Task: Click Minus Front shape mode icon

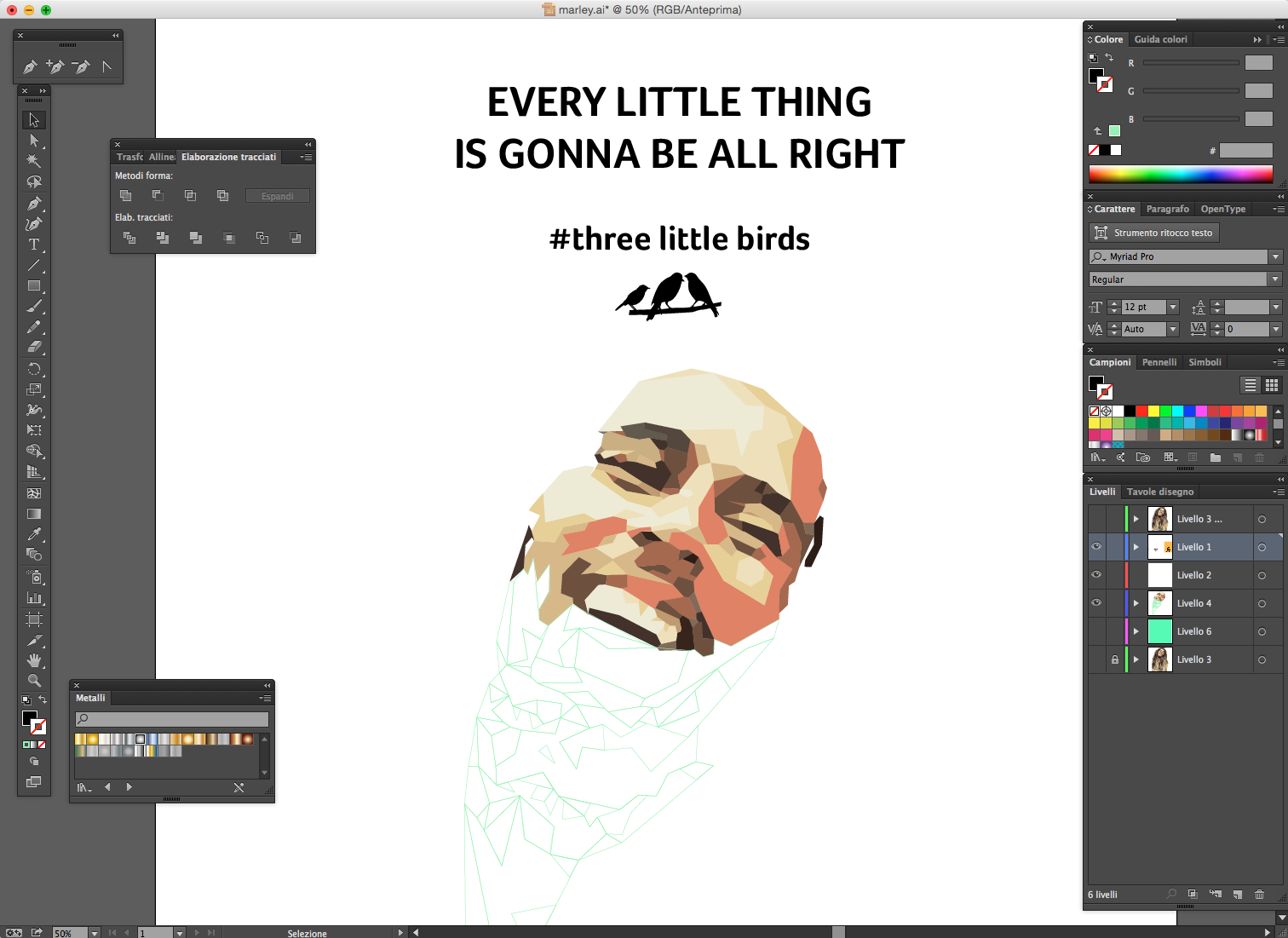Action: coord(158,196)
